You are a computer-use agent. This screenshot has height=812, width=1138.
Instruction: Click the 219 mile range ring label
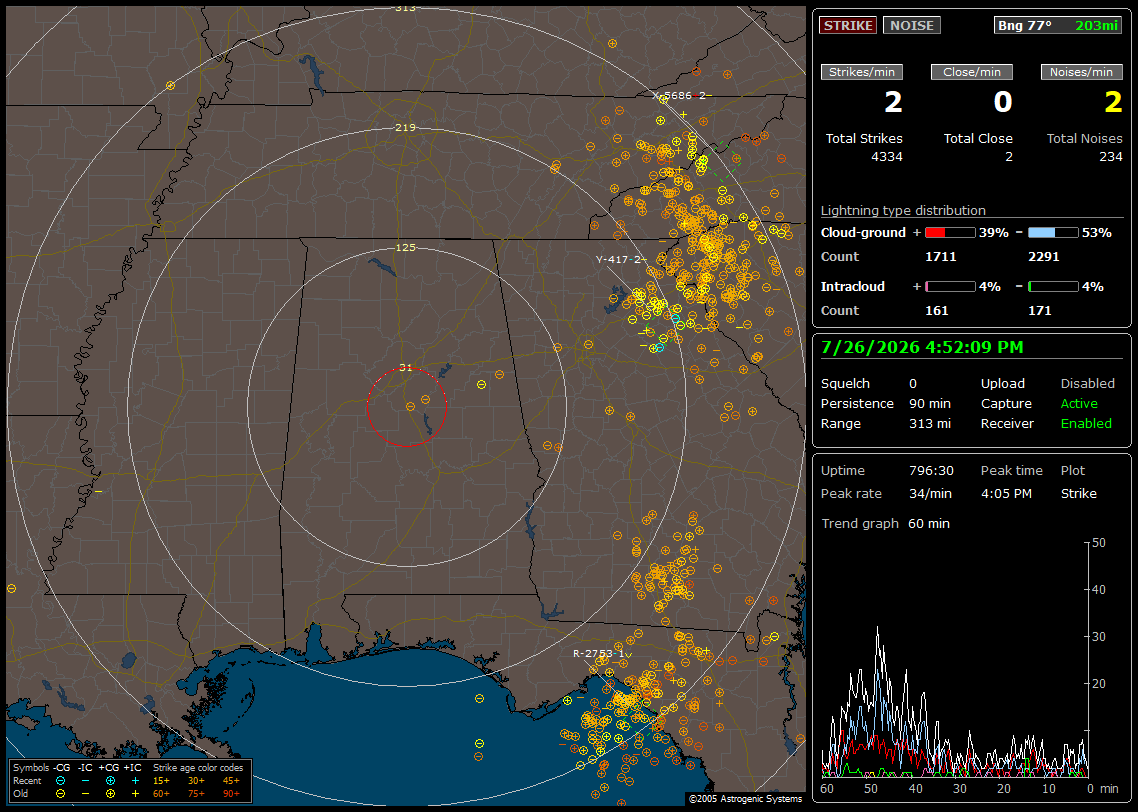click(406, 128)
